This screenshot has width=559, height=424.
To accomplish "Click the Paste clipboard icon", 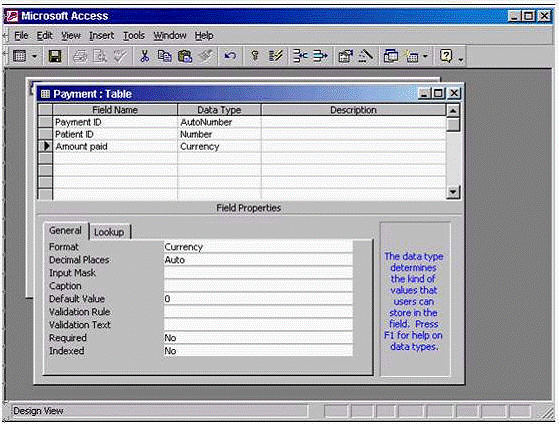I will coord(185,56).
